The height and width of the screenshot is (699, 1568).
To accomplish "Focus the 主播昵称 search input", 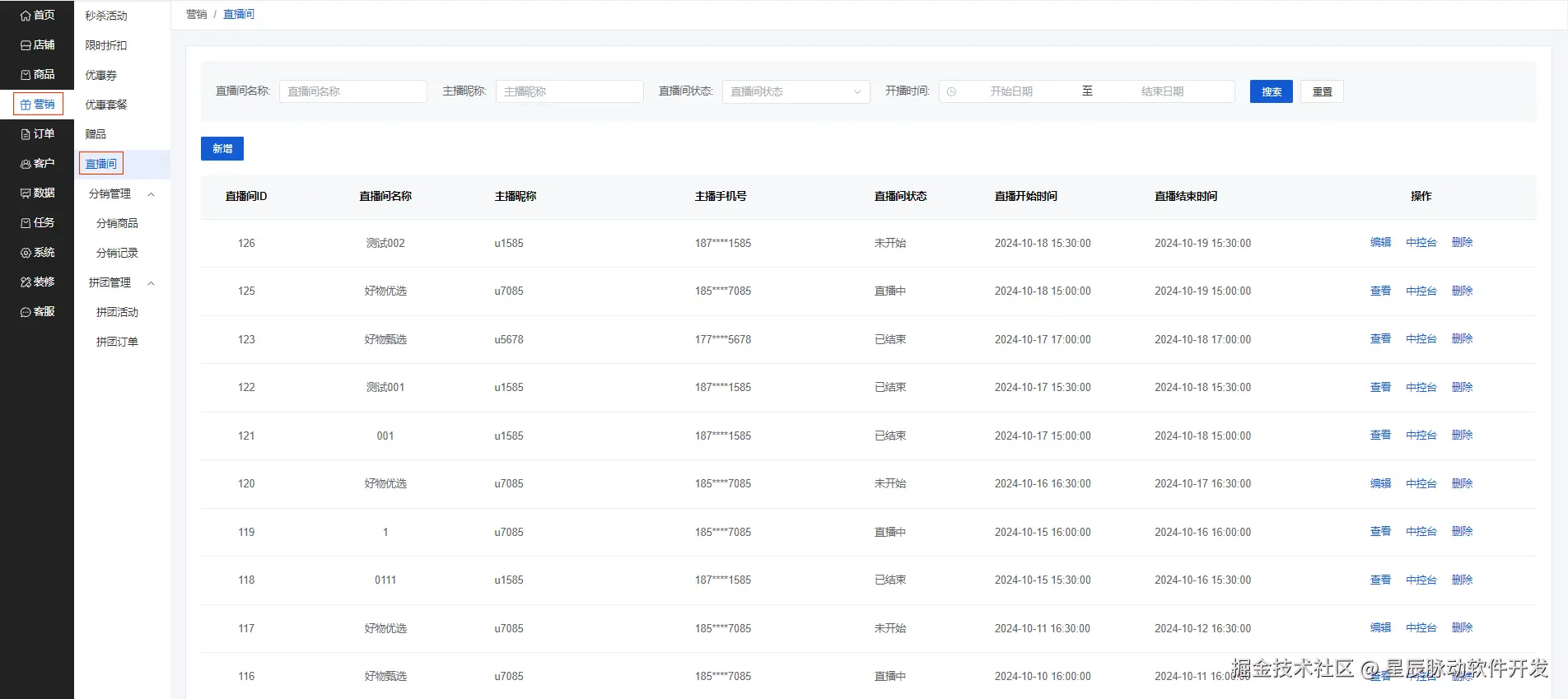I will coord(569,91).
